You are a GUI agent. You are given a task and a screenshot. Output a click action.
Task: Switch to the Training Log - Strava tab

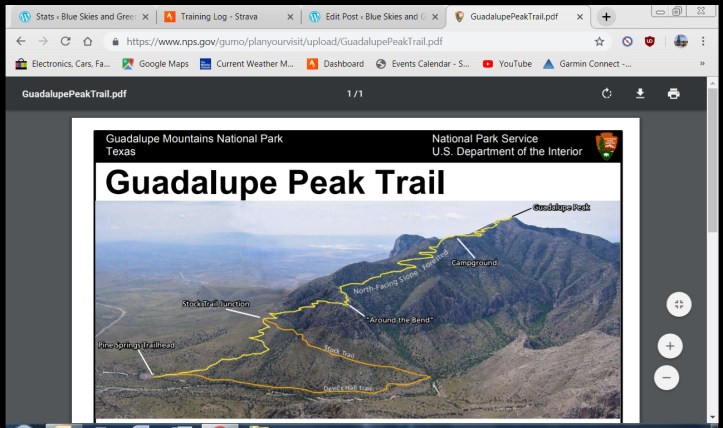[x=228, y=17]
